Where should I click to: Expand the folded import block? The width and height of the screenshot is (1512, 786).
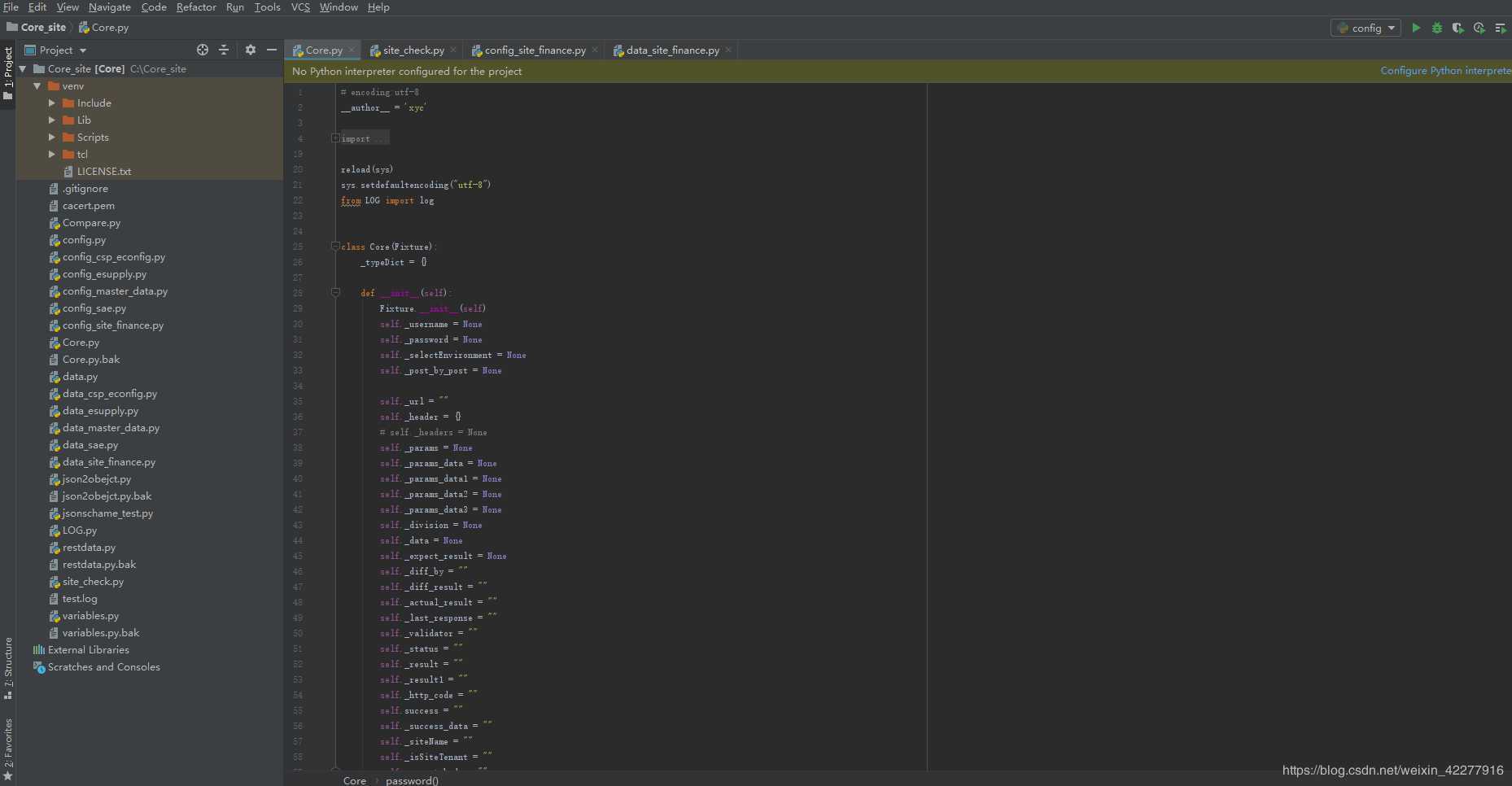pos(335,138)
